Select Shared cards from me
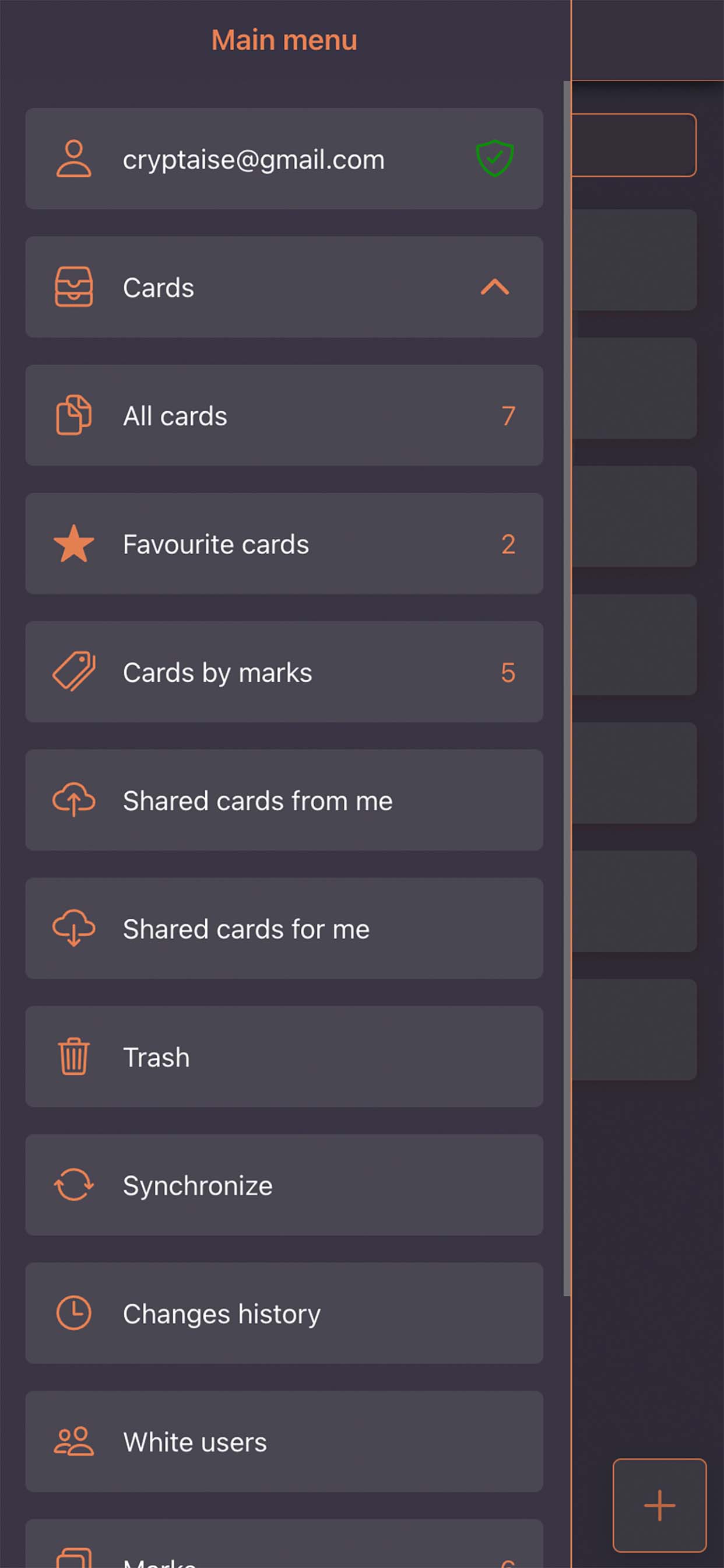Viewport: 724px width, 1568px height. [283, 800]
